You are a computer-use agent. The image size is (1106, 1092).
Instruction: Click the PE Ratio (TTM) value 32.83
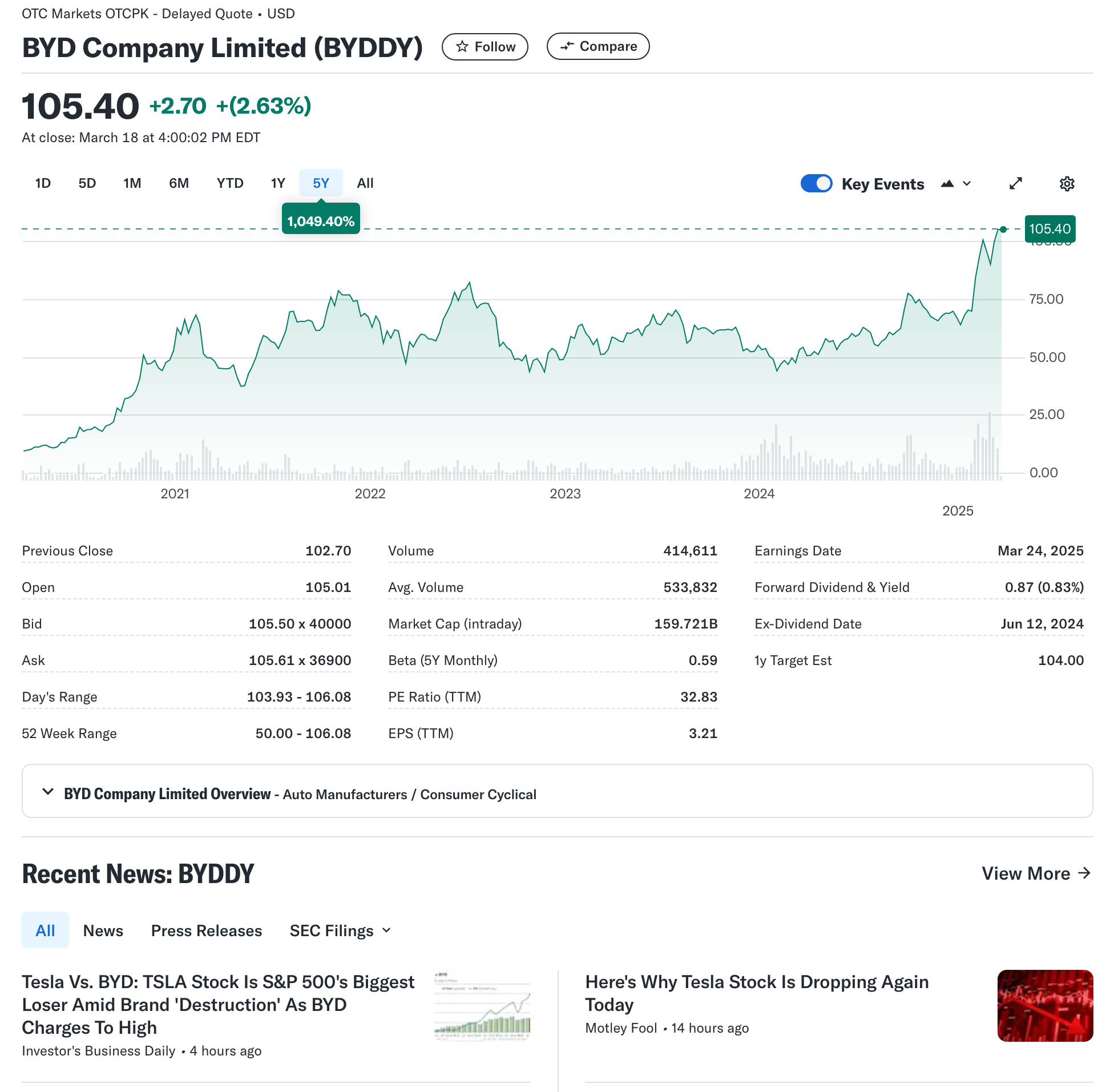(x=699, y=697)
